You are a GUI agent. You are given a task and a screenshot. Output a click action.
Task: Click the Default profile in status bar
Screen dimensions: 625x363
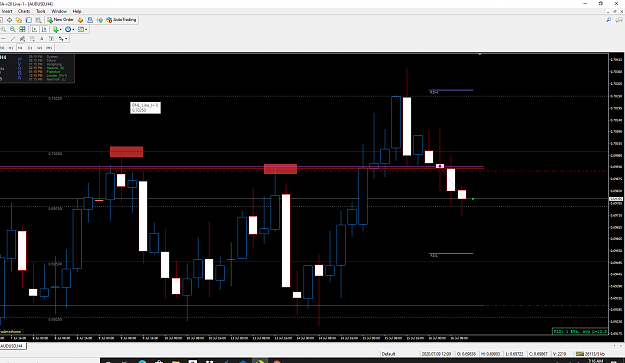pyautogui.click(x=388, y=354)
